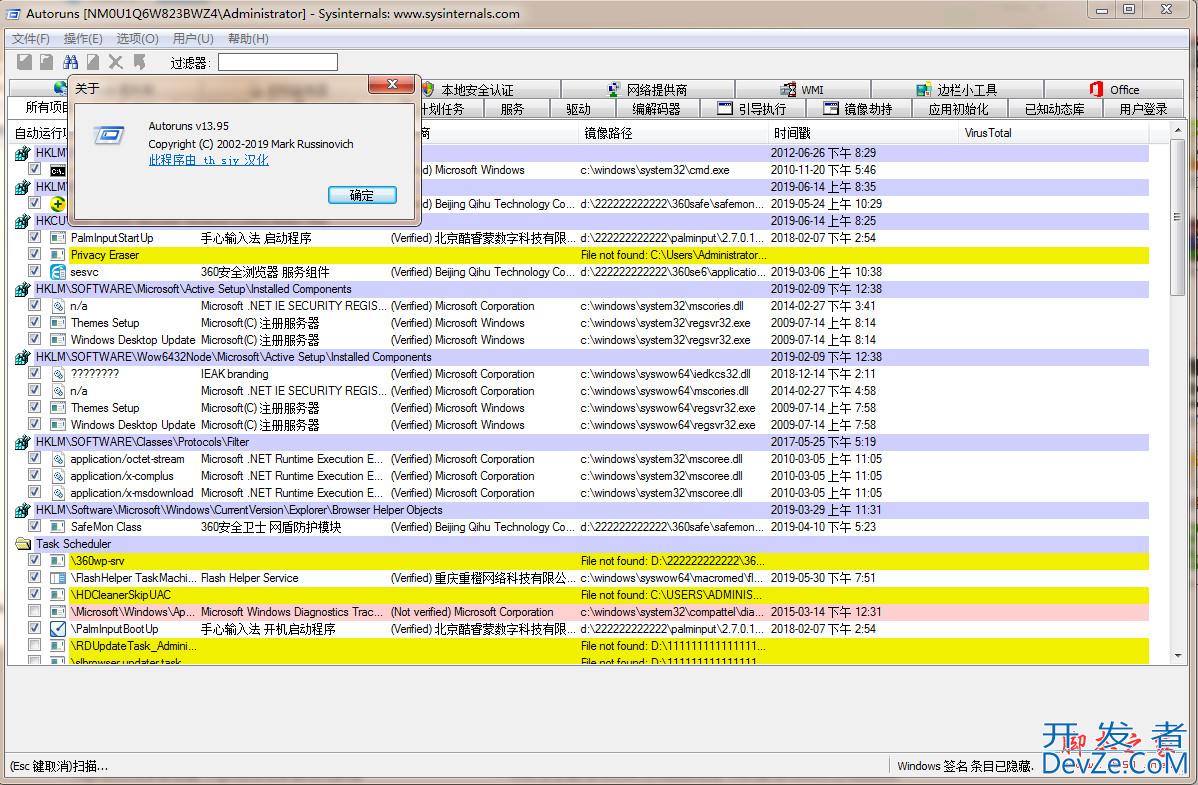Select the 'IEAK branding' description cell

235,374
